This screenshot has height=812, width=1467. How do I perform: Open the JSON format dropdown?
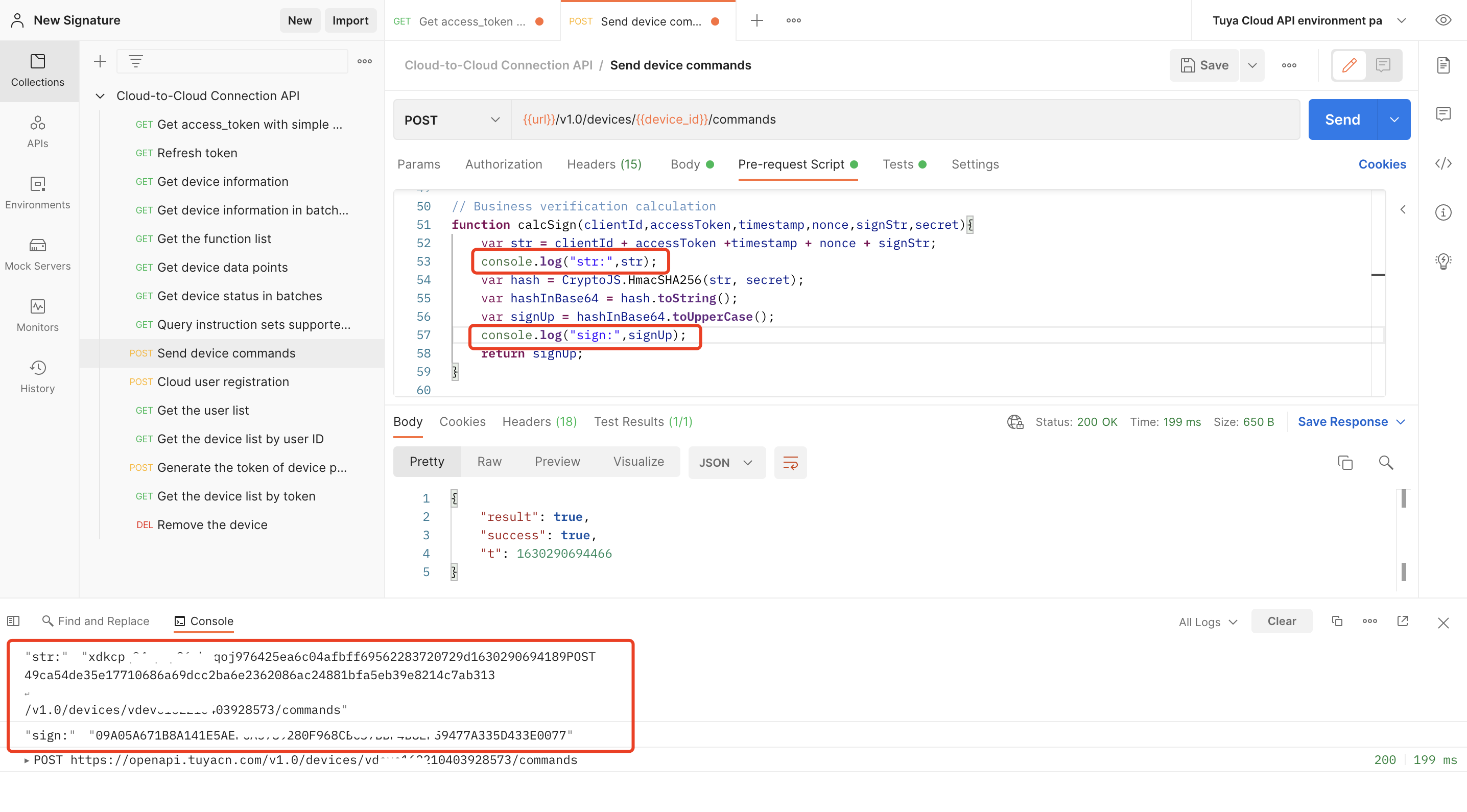pyautogui.click(x=727, y=462)
